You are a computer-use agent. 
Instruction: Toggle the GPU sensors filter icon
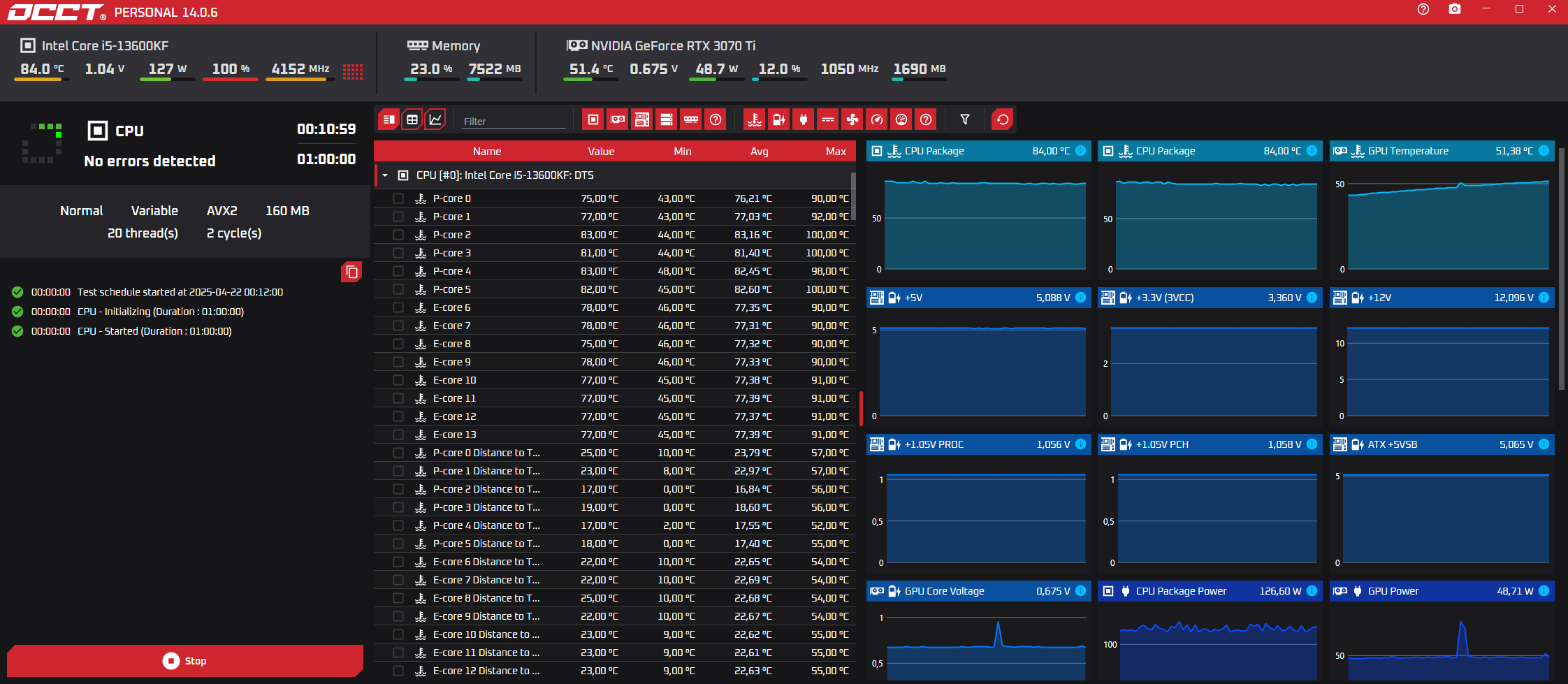[618, 119]
